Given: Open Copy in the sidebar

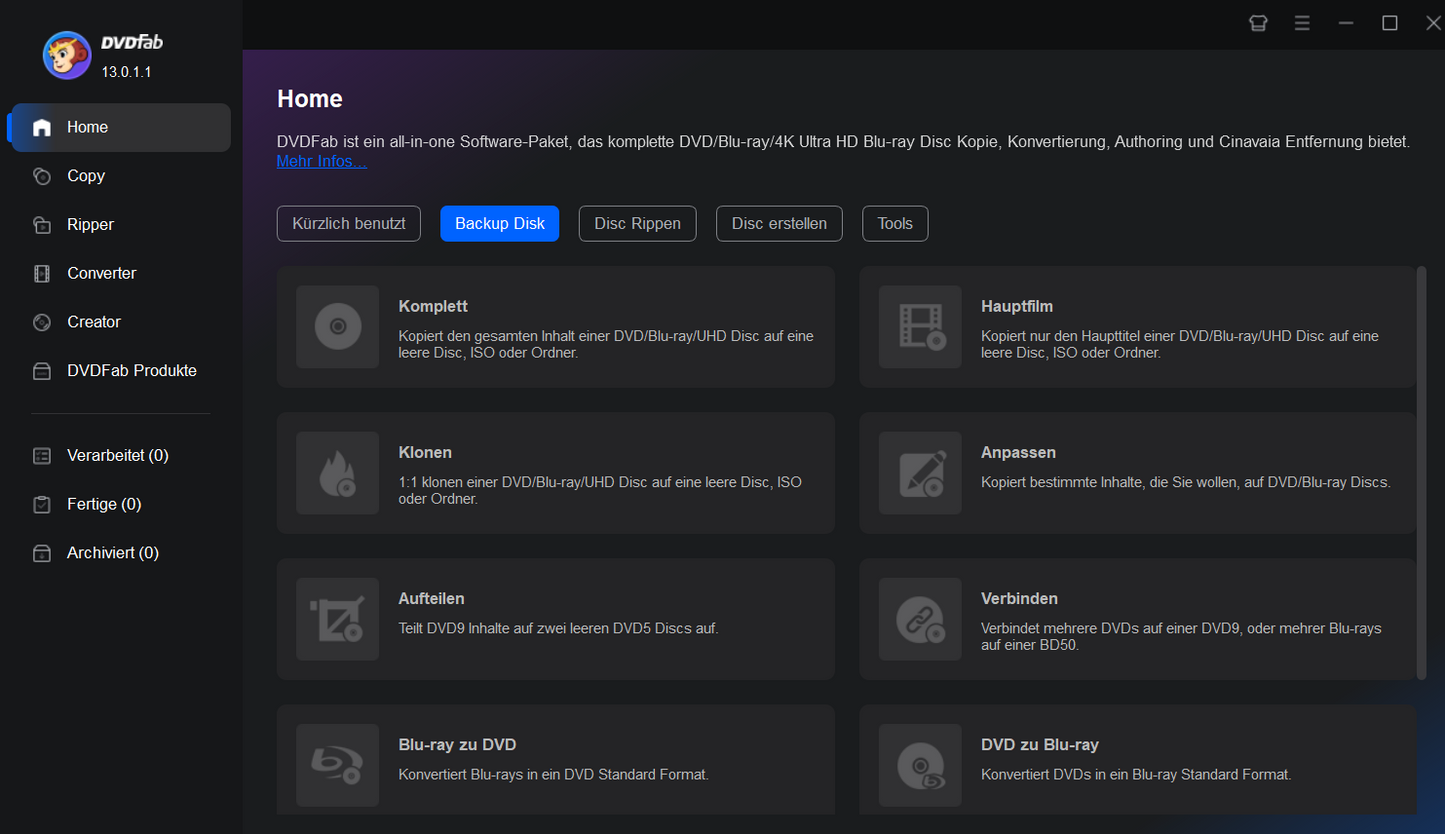Looking at the screenshot, I should (x=86, y=176).
